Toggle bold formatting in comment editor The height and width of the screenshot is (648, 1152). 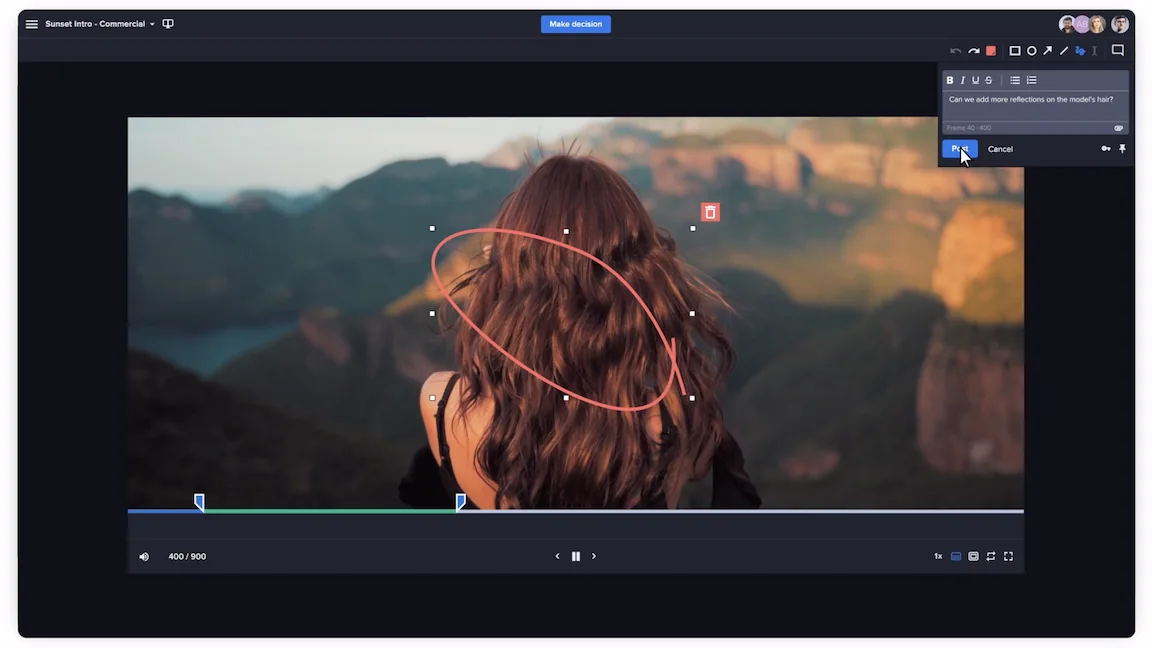pos(950,80)
